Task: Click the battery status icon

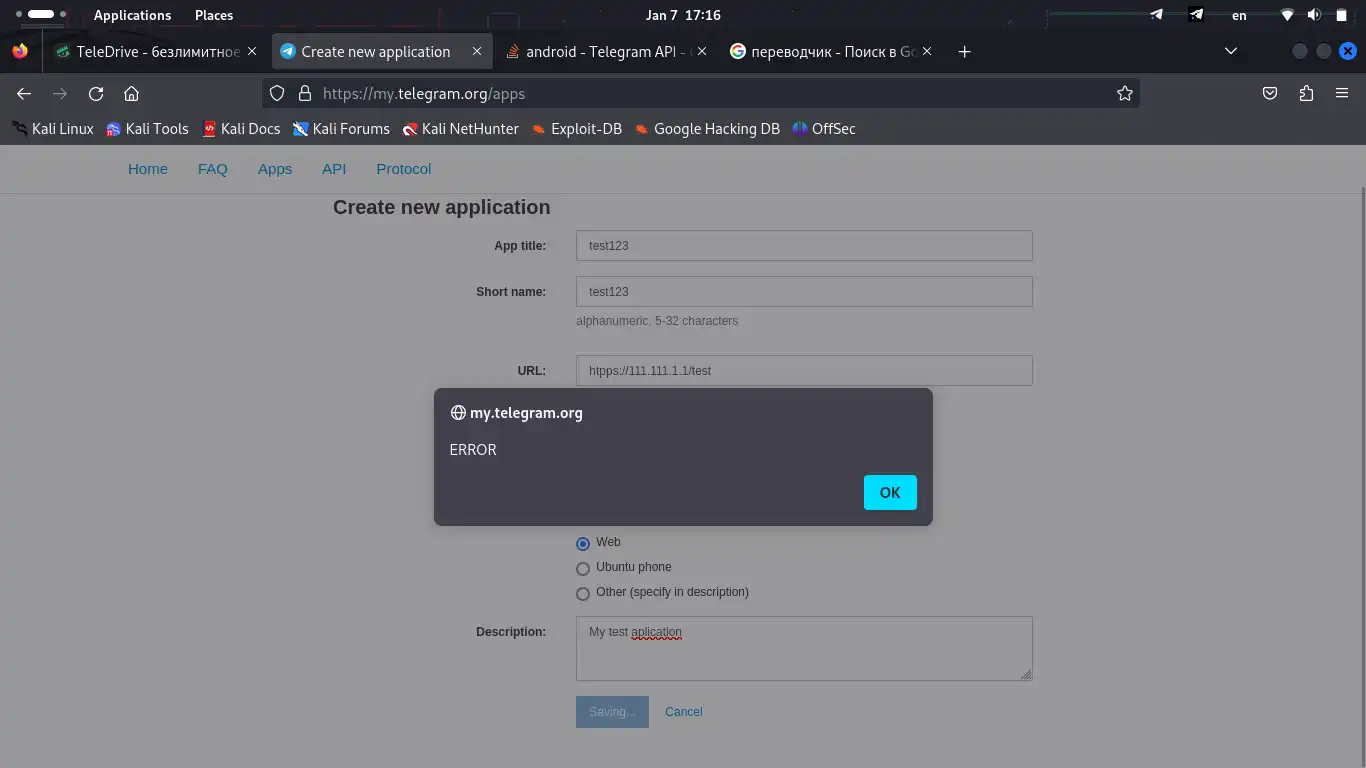Action: pos(1341,15)
